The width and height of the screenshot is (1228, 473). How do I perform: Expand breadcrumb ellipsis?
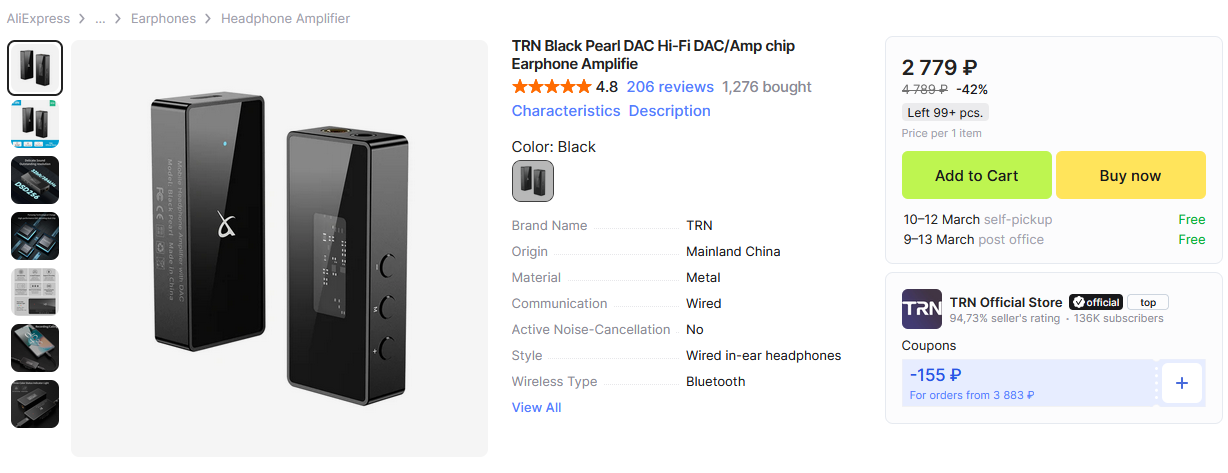[x=100, y=19]
